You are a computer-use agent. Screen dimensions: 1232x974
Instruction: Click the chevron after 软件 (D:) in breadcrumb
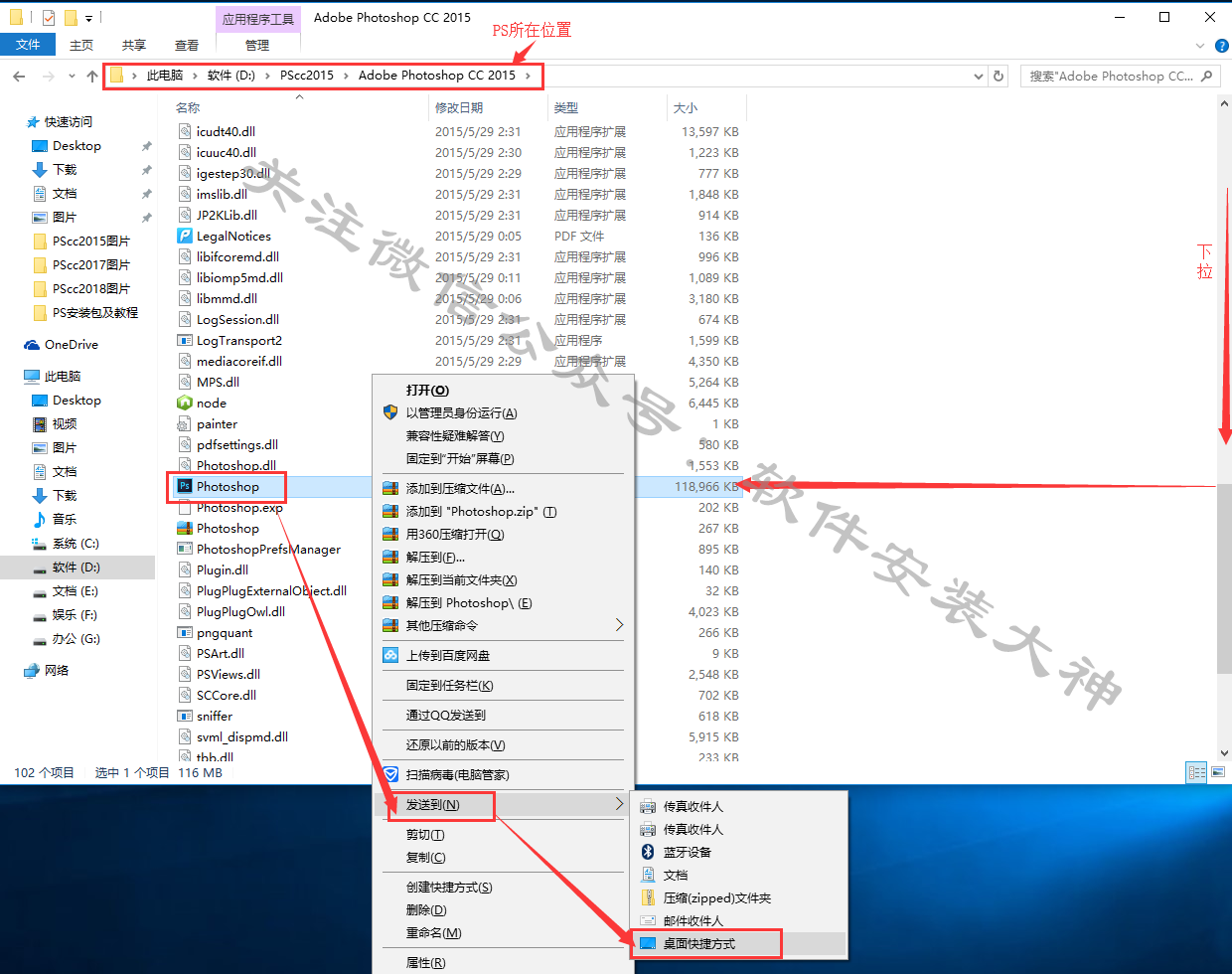268,76
